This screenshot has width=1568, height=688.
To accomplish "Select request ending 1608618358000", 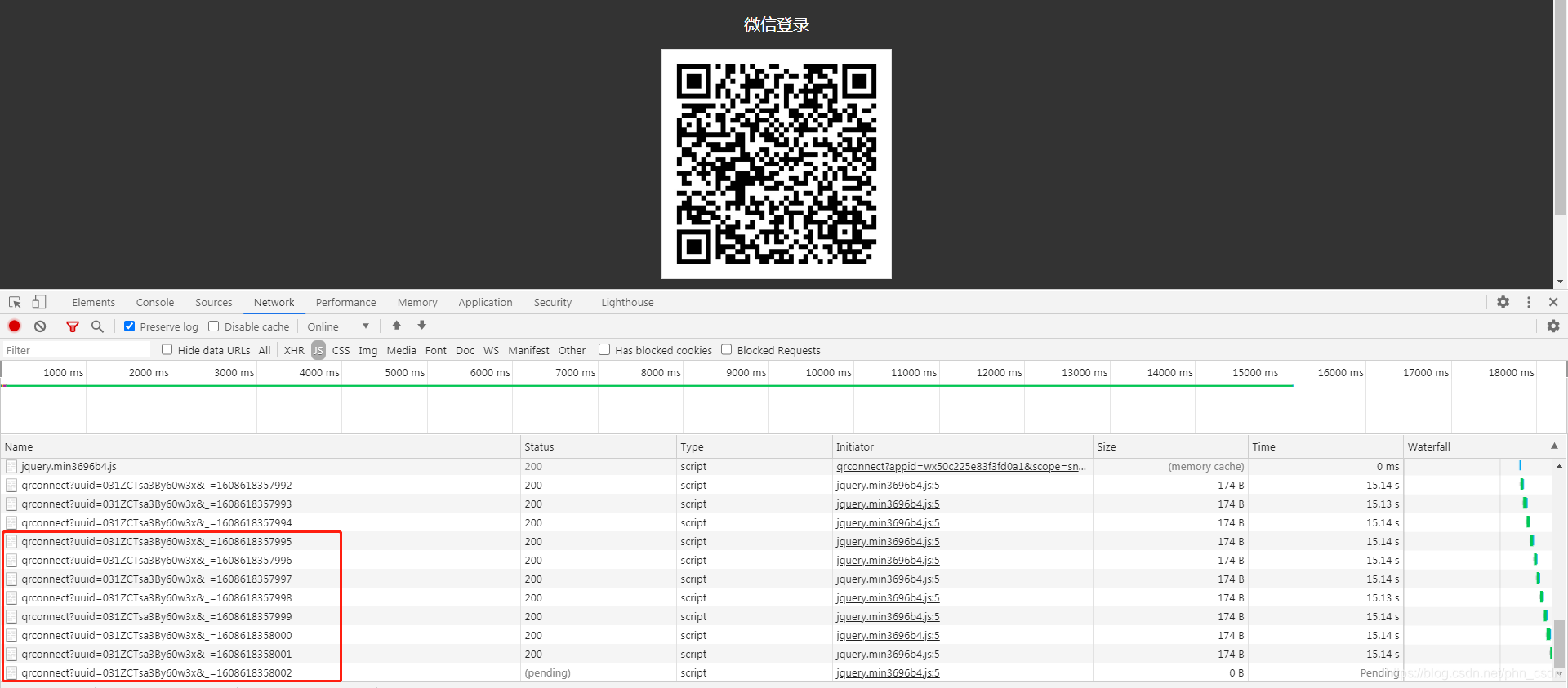I will pyautogui.click(x=157, y=636).
